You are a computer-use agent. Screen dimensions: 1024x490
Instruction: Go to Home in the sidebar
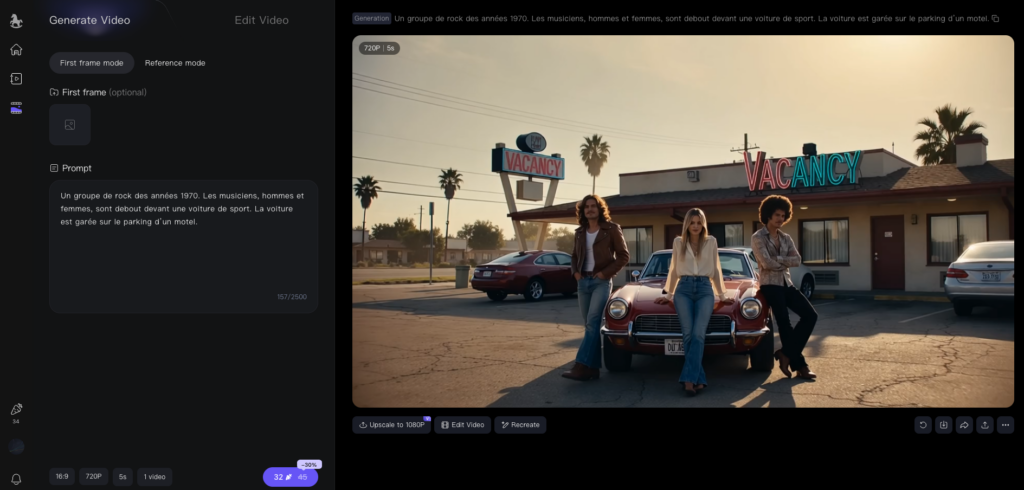16,50
